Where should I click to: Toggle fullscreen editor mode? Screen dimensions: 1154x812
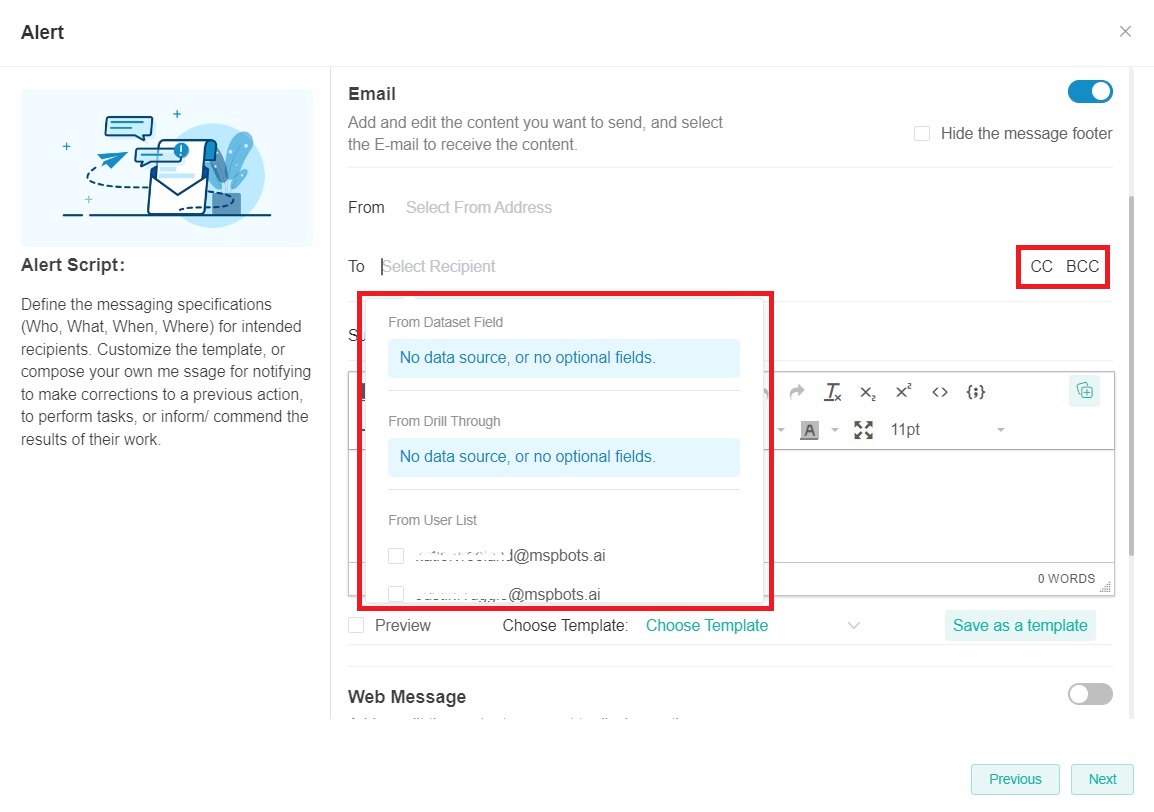(x=863, y=430)
